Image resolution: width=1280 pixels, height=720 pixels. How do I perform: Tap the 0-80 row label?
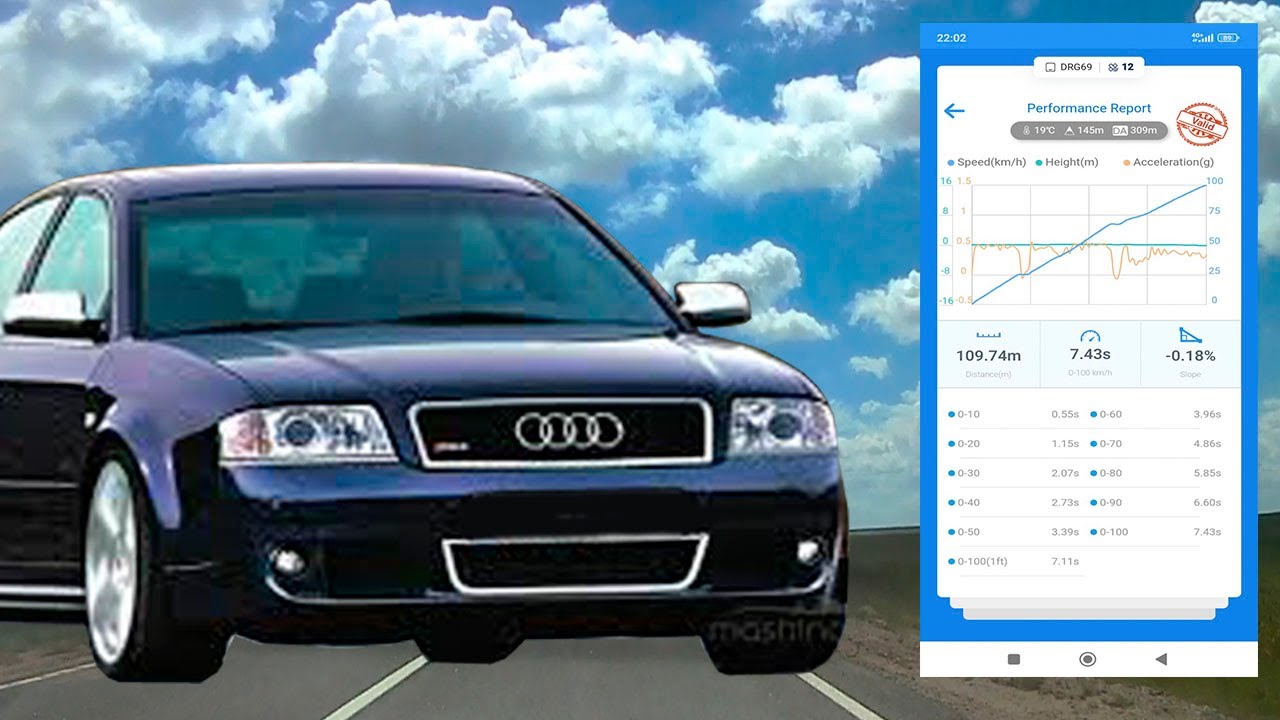[x=1111, y=473]
